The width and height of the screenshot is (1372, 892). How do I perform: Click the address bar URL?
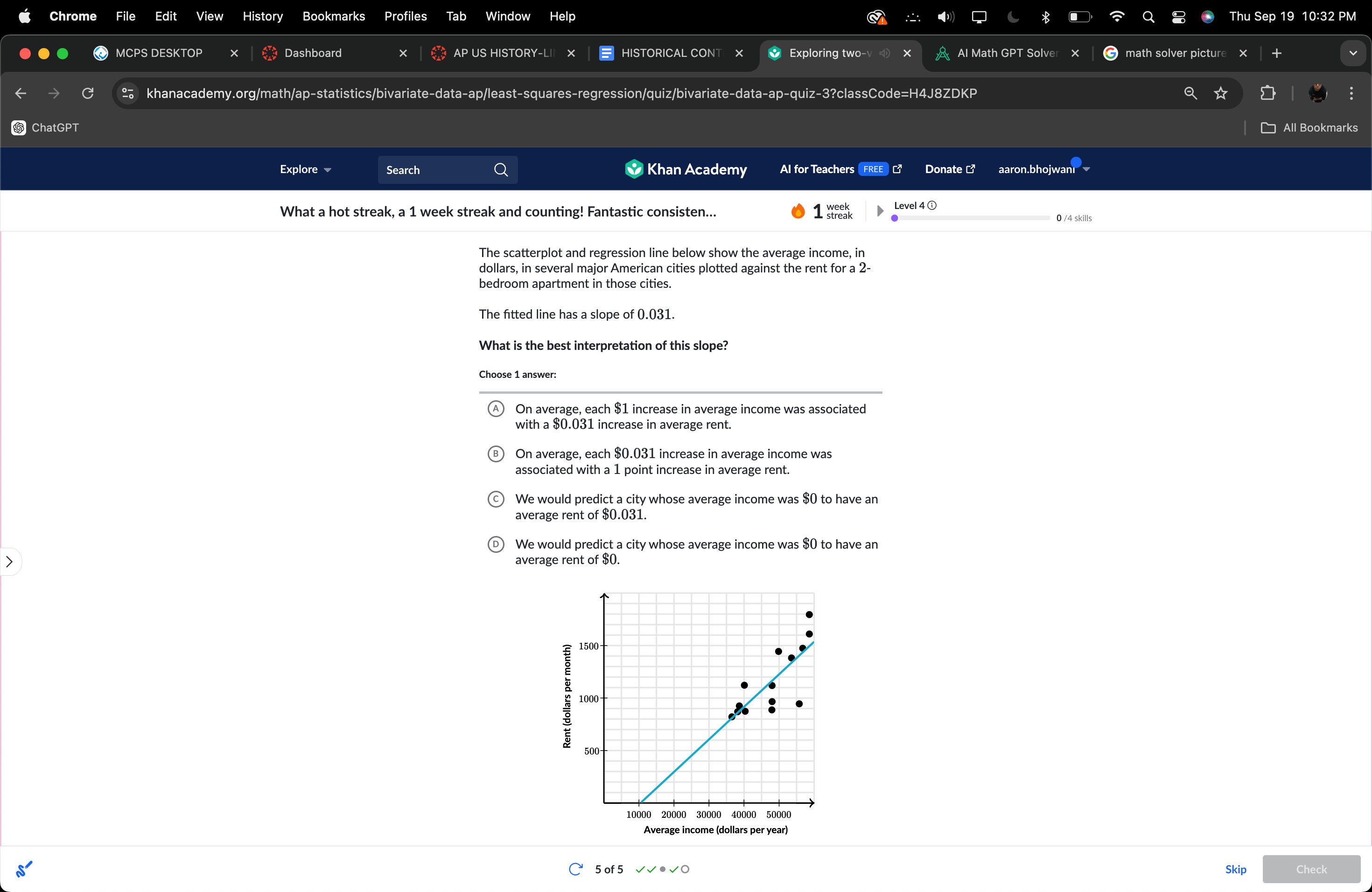[x=561, y=93]
